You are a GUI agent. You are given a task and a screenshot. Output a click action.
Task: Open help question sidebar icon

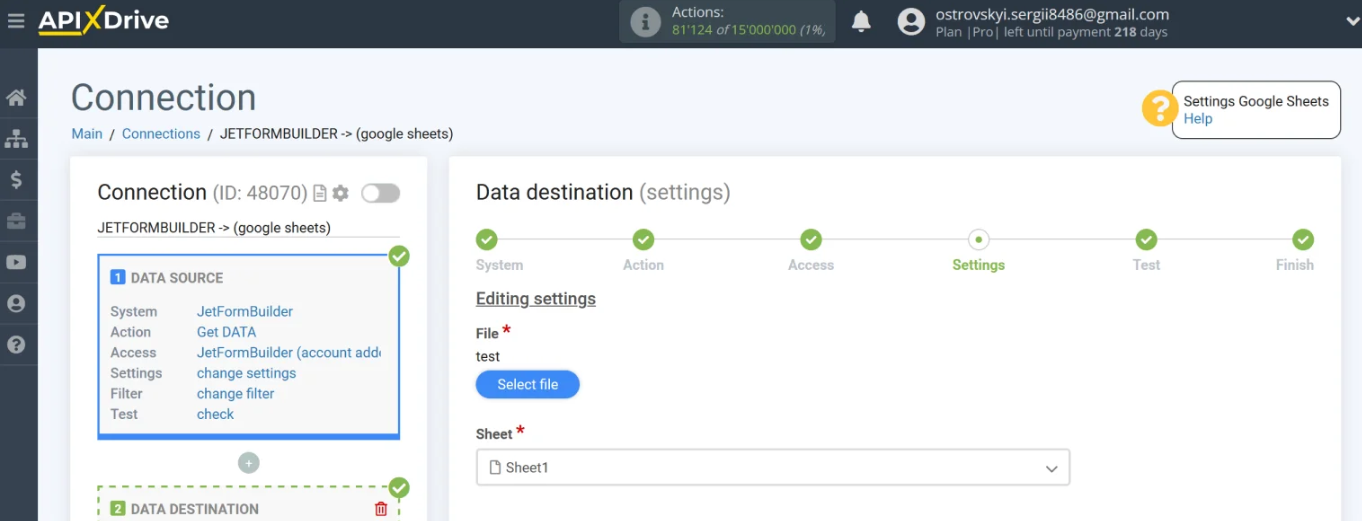pyautogui.click(x=16, y=344)
